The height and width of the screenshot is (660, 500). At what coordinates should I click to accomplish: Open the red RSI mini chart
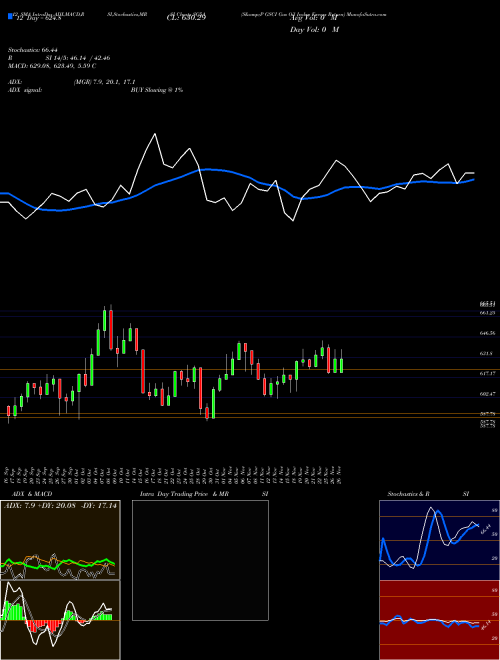[x=439, y=620]
